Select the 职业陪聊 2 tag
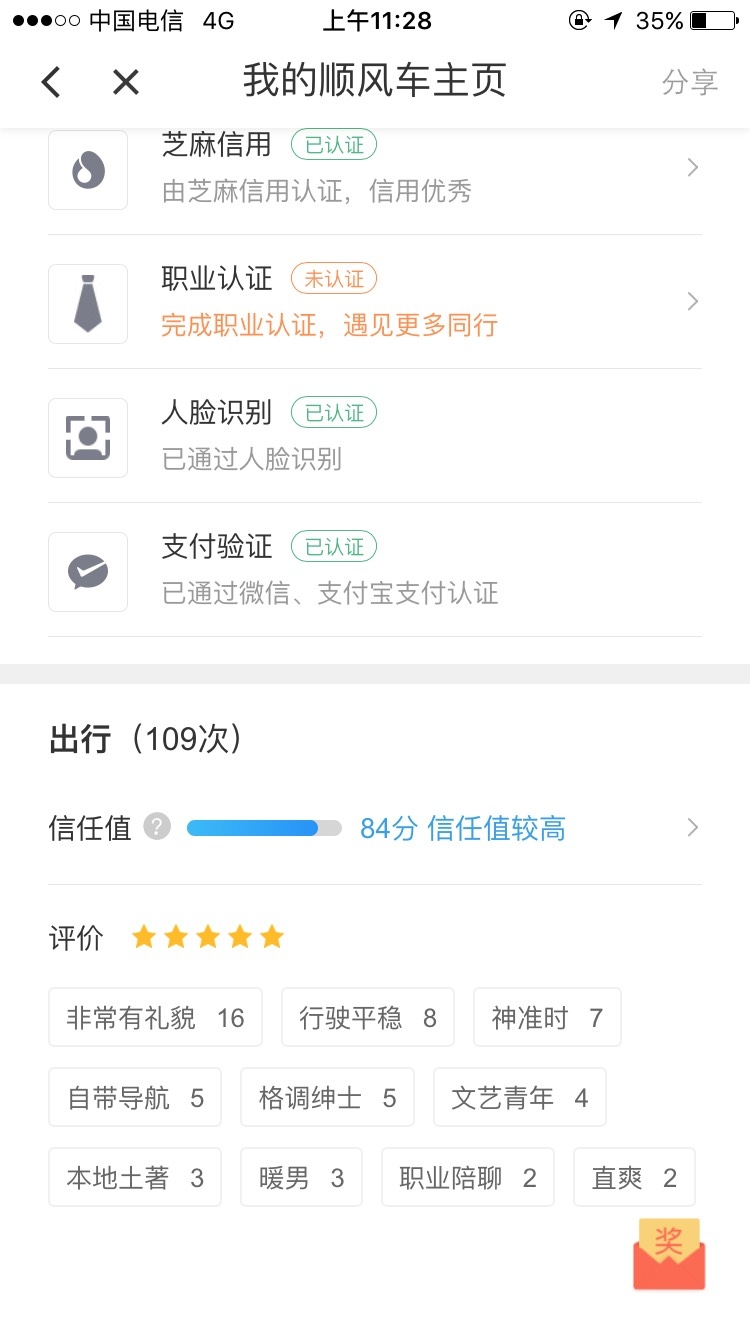750x1334 pixels. [x=468, y=1178]
